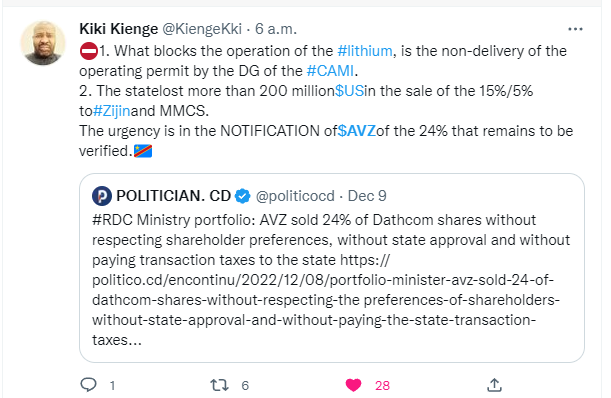611x398 pixels.
Task: Click the reply speech bubble icon
Action: click(88, 385)
